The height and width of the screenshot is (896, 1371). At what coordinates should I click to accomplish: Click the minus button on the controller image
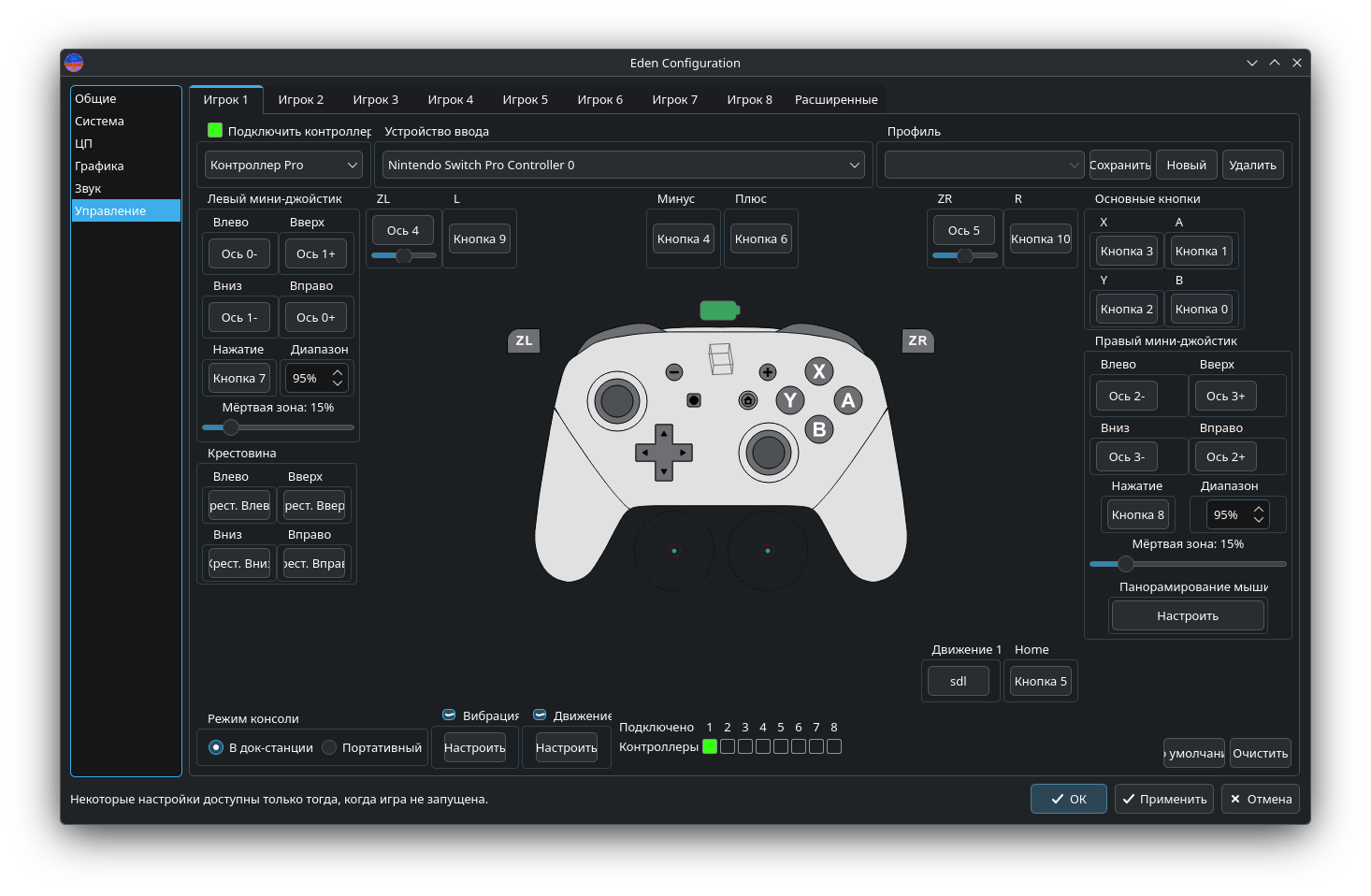[674, 372]
